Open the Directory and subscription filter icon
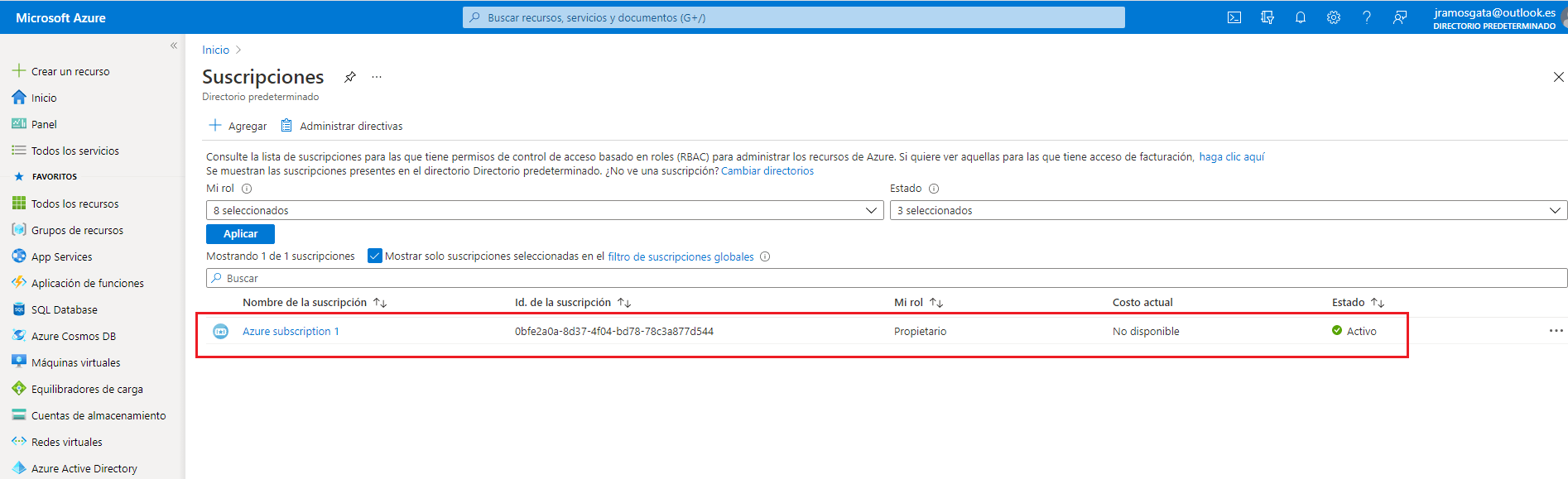 coord(1267,17)
